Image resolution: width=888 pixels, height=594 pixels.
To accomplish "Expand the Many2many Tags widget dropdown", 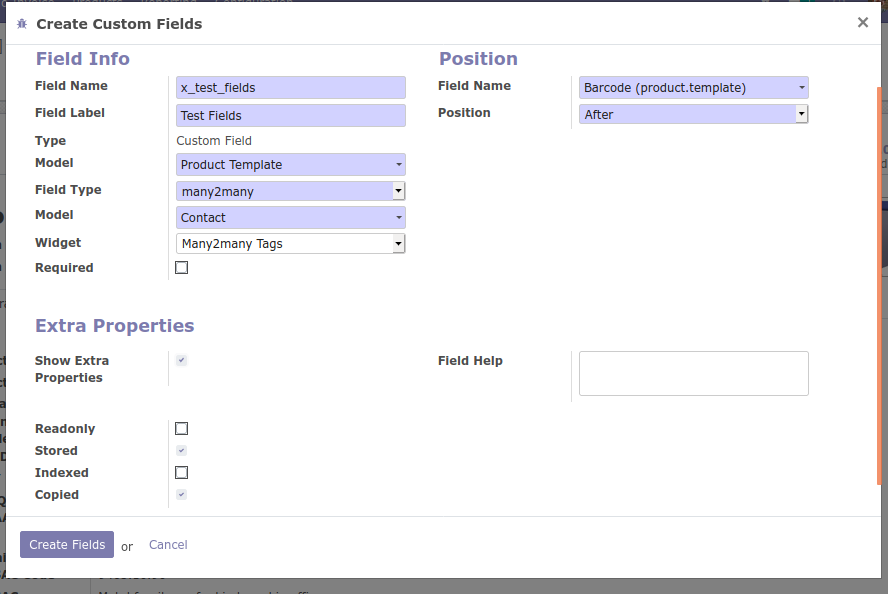I will (291, 243).
